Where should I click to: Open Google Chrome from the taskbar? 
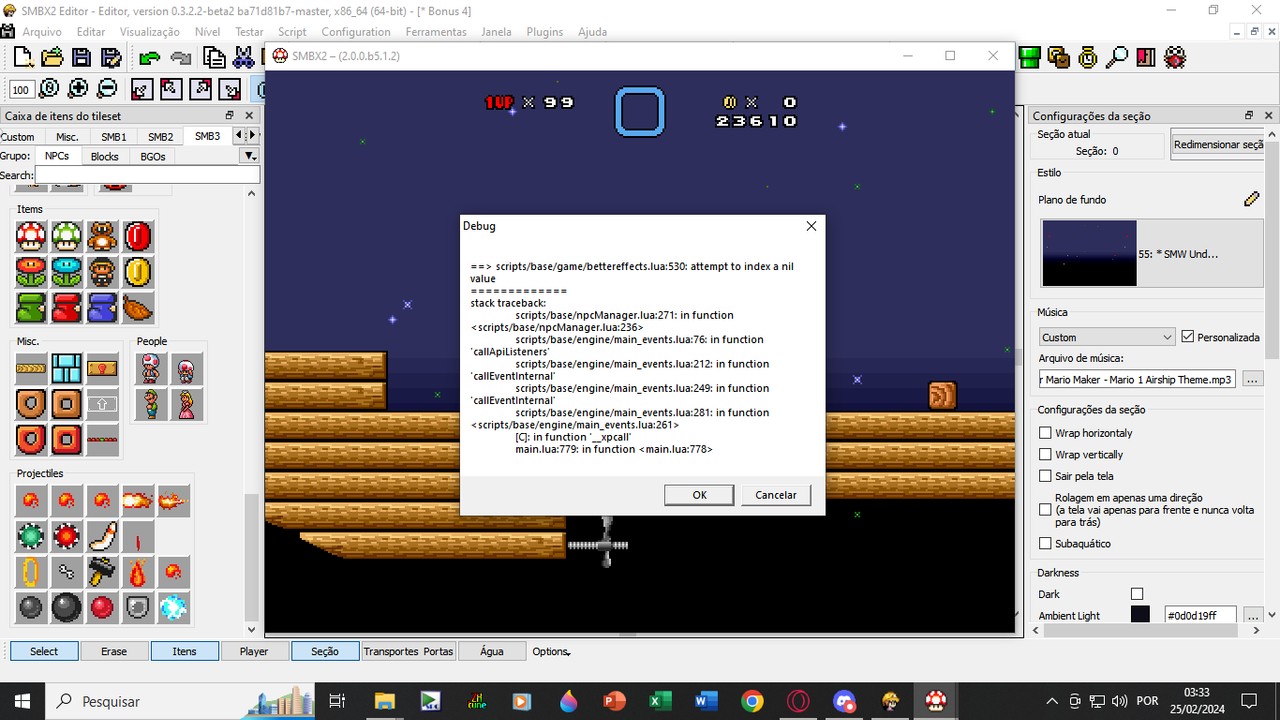click(x=752, y=701)
